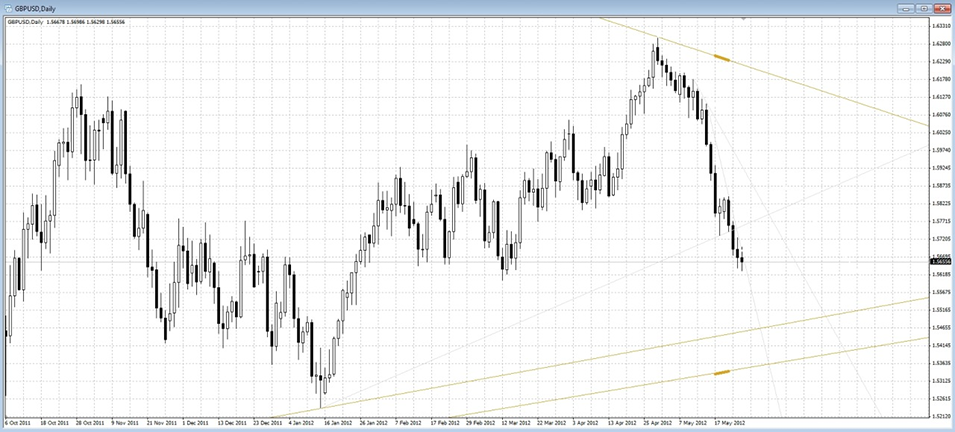This screenshot has height=432, width=955.
Task: Click the 4 Jan 2012 date label
Action: (x=303, y=422)
